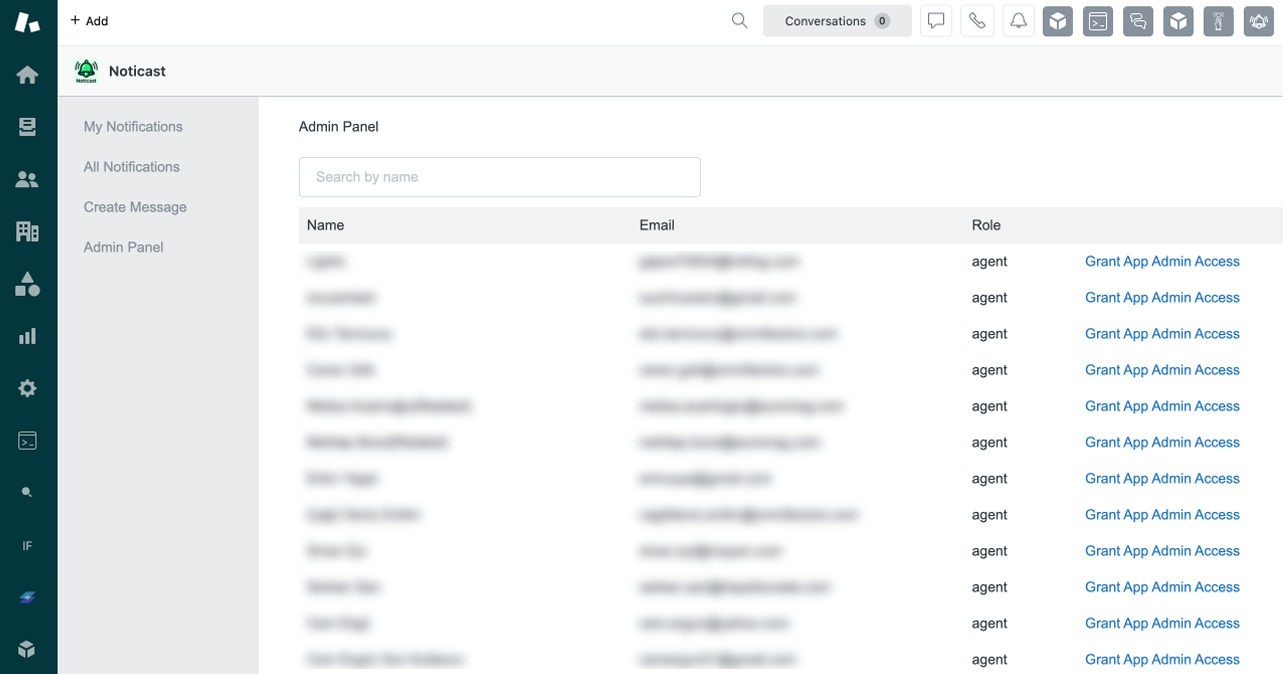The height and width of the screenshot is (674, 1283).
Task: Expand the Conversations dropdown in the header
Action: (x=837, y=20)
